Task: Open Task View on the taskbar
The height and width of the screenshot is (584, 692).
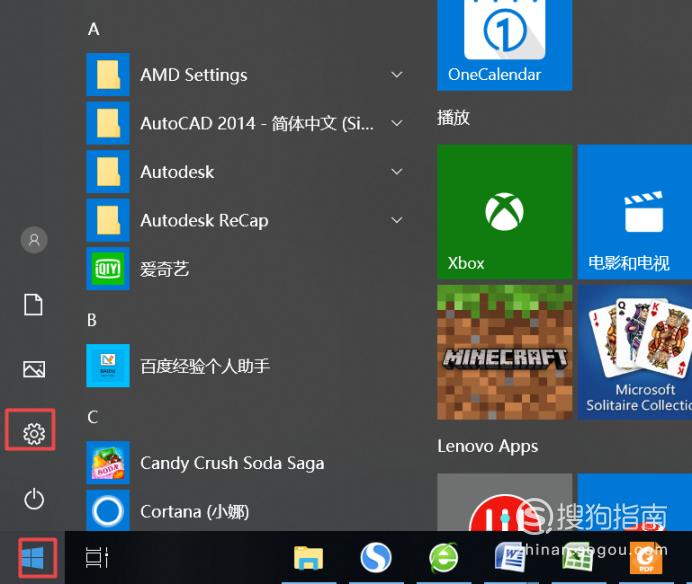Action: pyautogui.click(x=97, y=558)
